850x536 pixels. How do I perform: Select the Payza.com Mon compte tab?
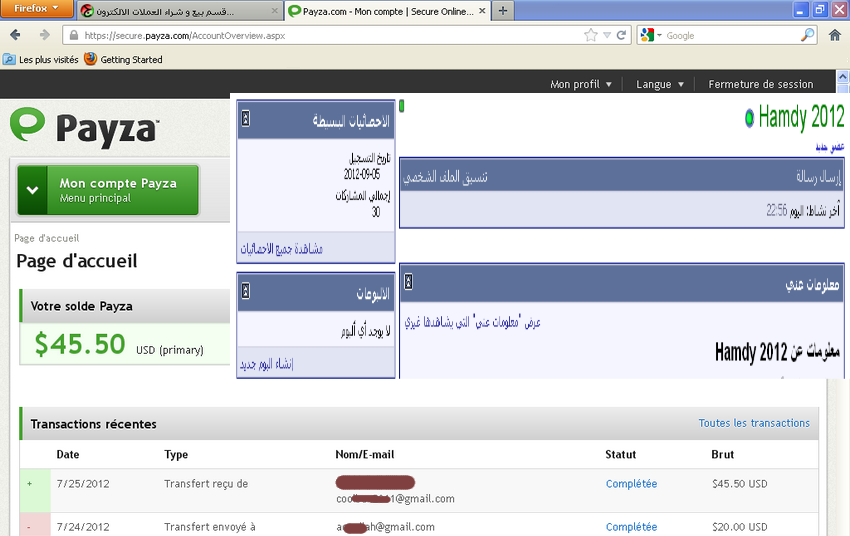tap(387, 11)
